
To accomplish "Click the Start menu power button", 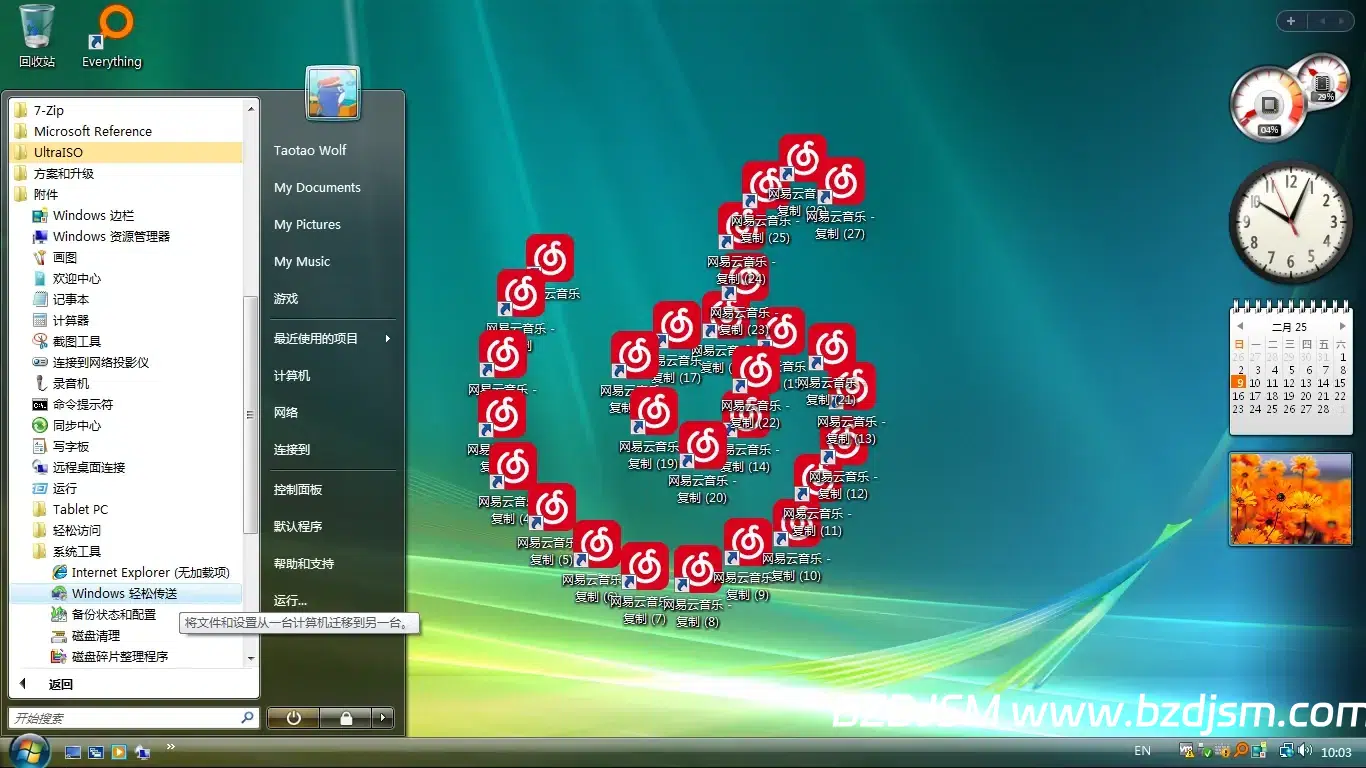I will pyautogui.click(x=293, y=718).
